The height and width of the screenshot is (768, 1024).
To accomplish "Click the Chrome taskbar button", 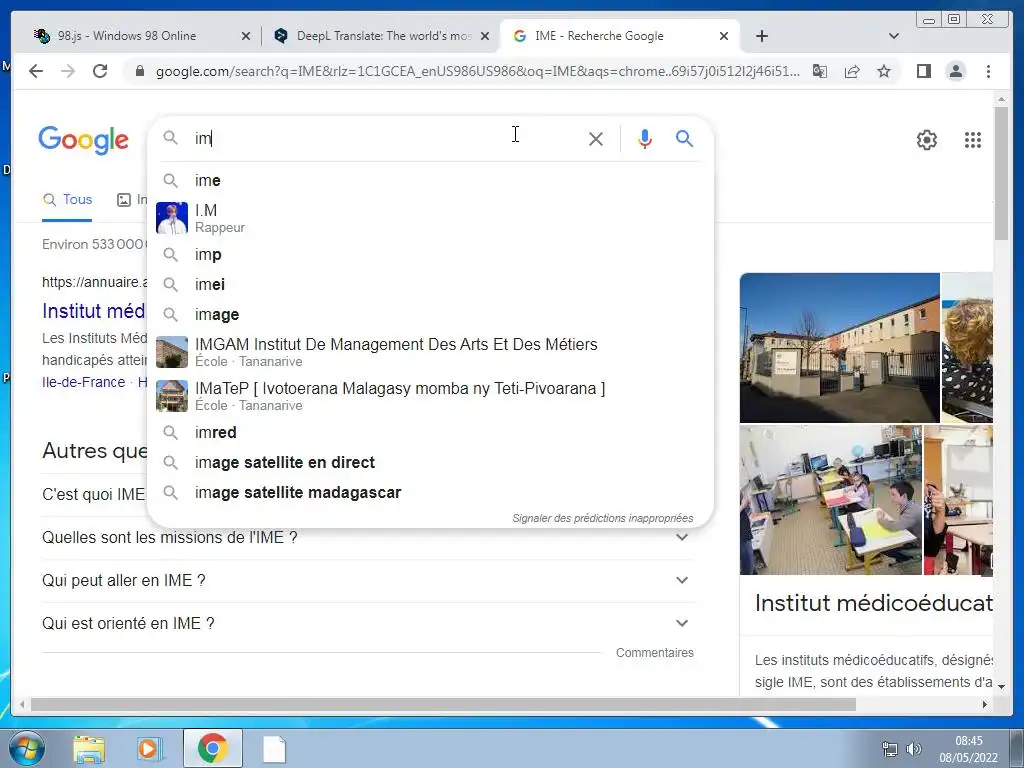I will tap(212, 748).
